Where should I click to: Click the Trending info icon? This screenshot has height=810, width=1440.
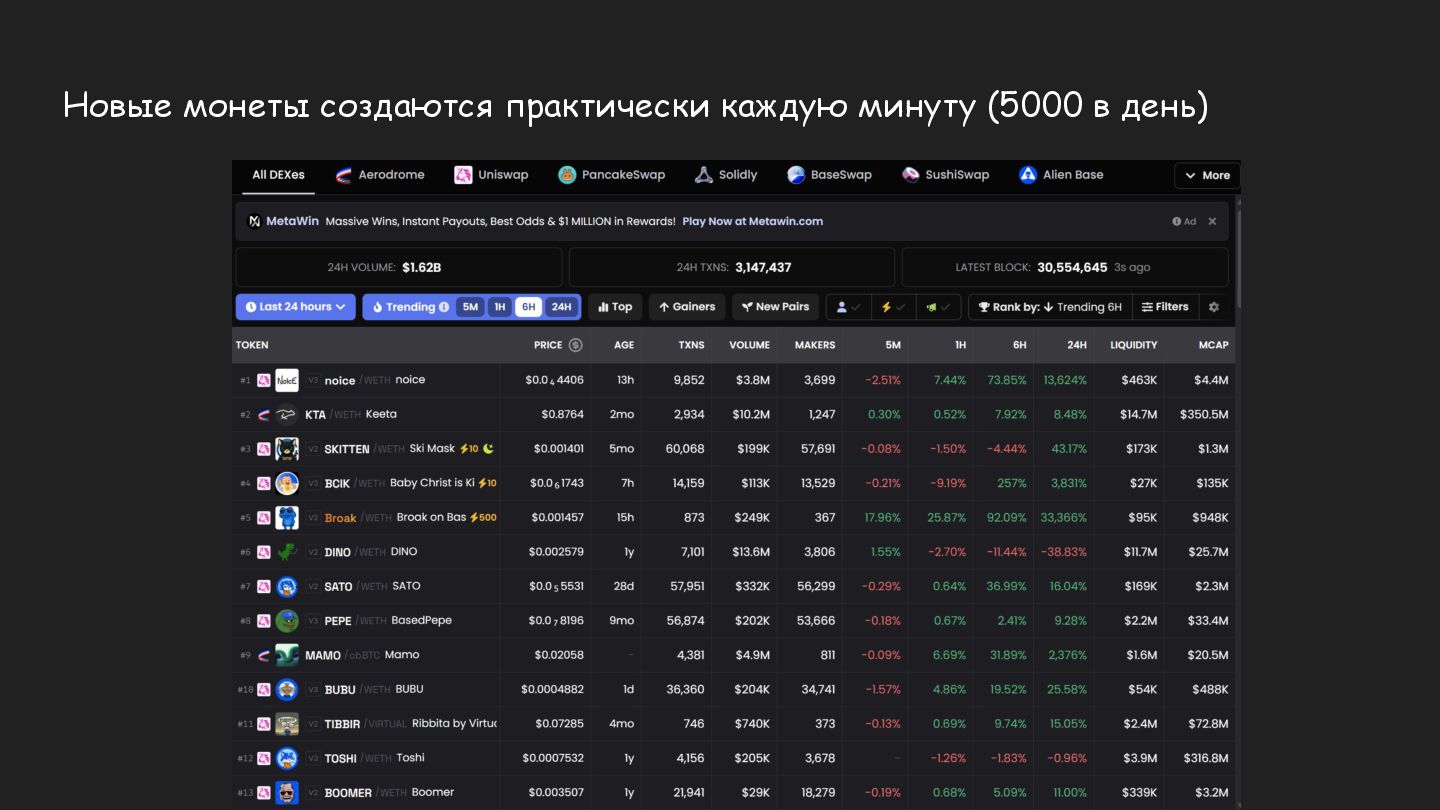[444, 307]
